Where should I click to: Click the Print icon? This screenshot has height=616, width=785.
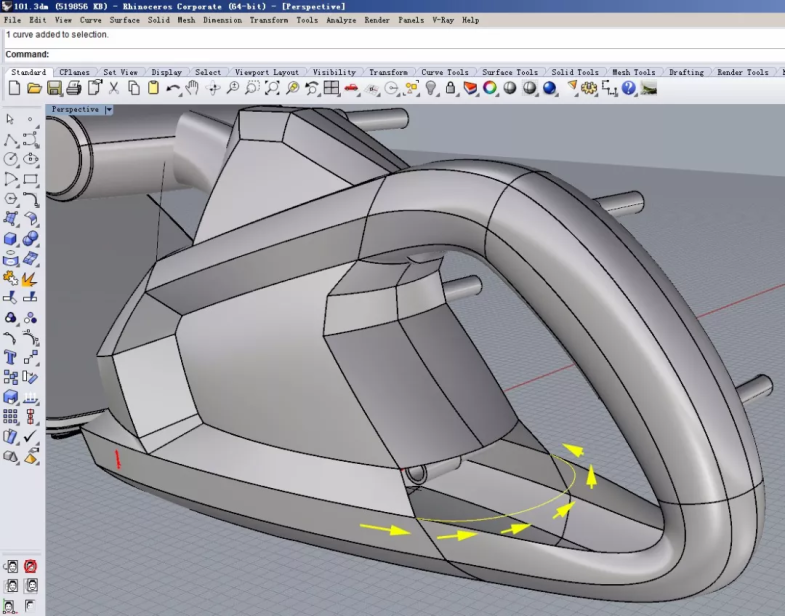75,88
